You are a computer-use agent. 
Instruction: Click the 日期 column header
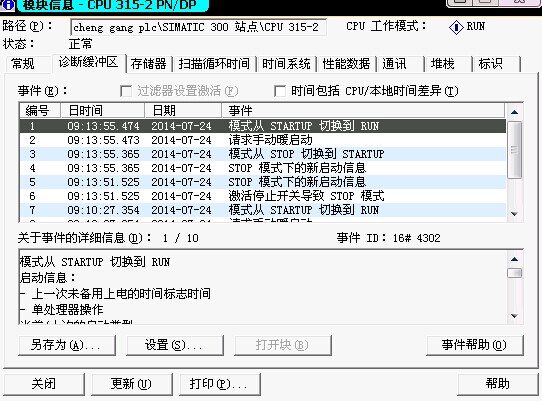pos(183,111)
